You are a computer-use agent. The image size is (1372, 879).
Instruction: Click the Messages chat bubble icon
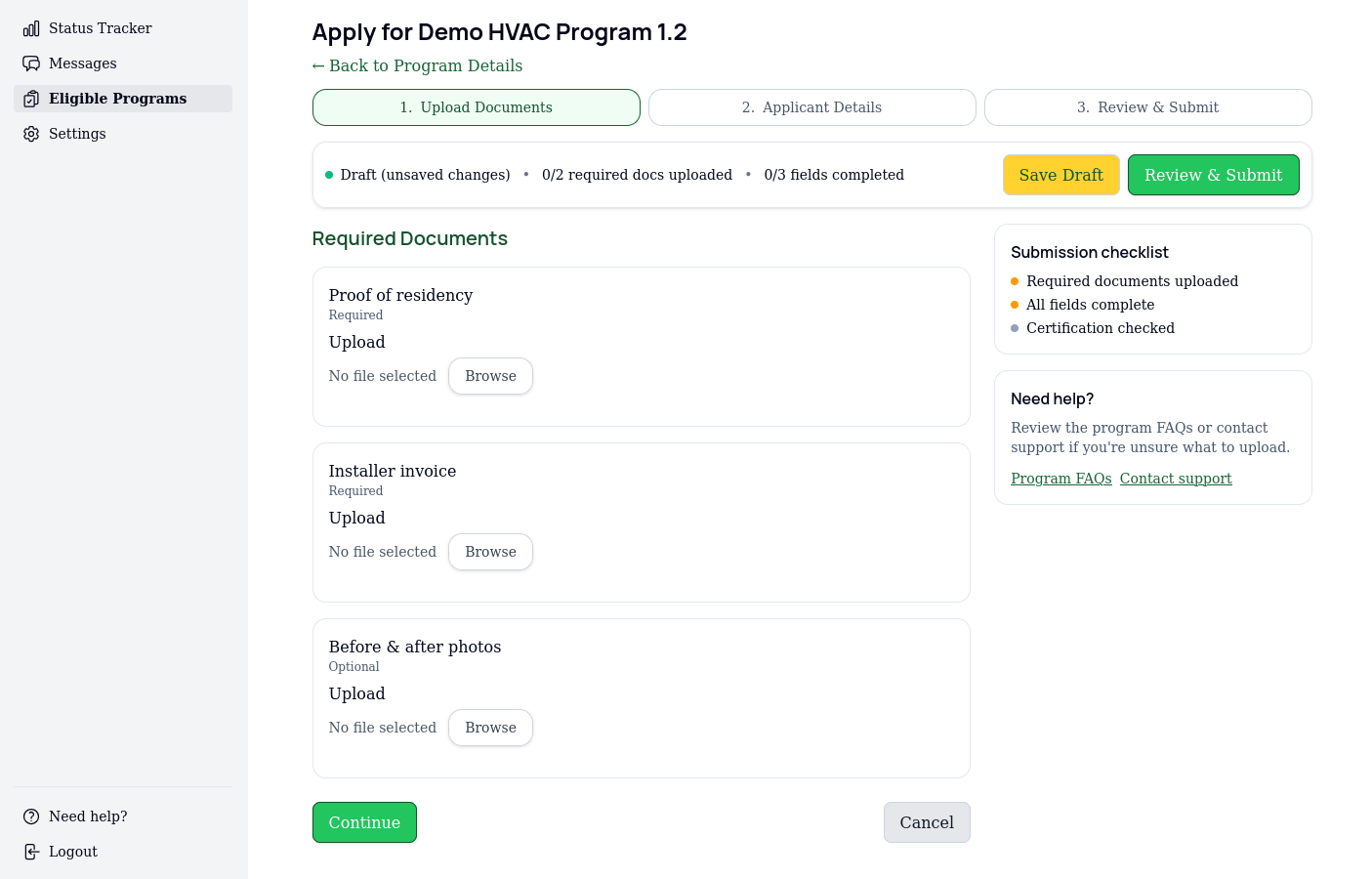coord(31,63)
